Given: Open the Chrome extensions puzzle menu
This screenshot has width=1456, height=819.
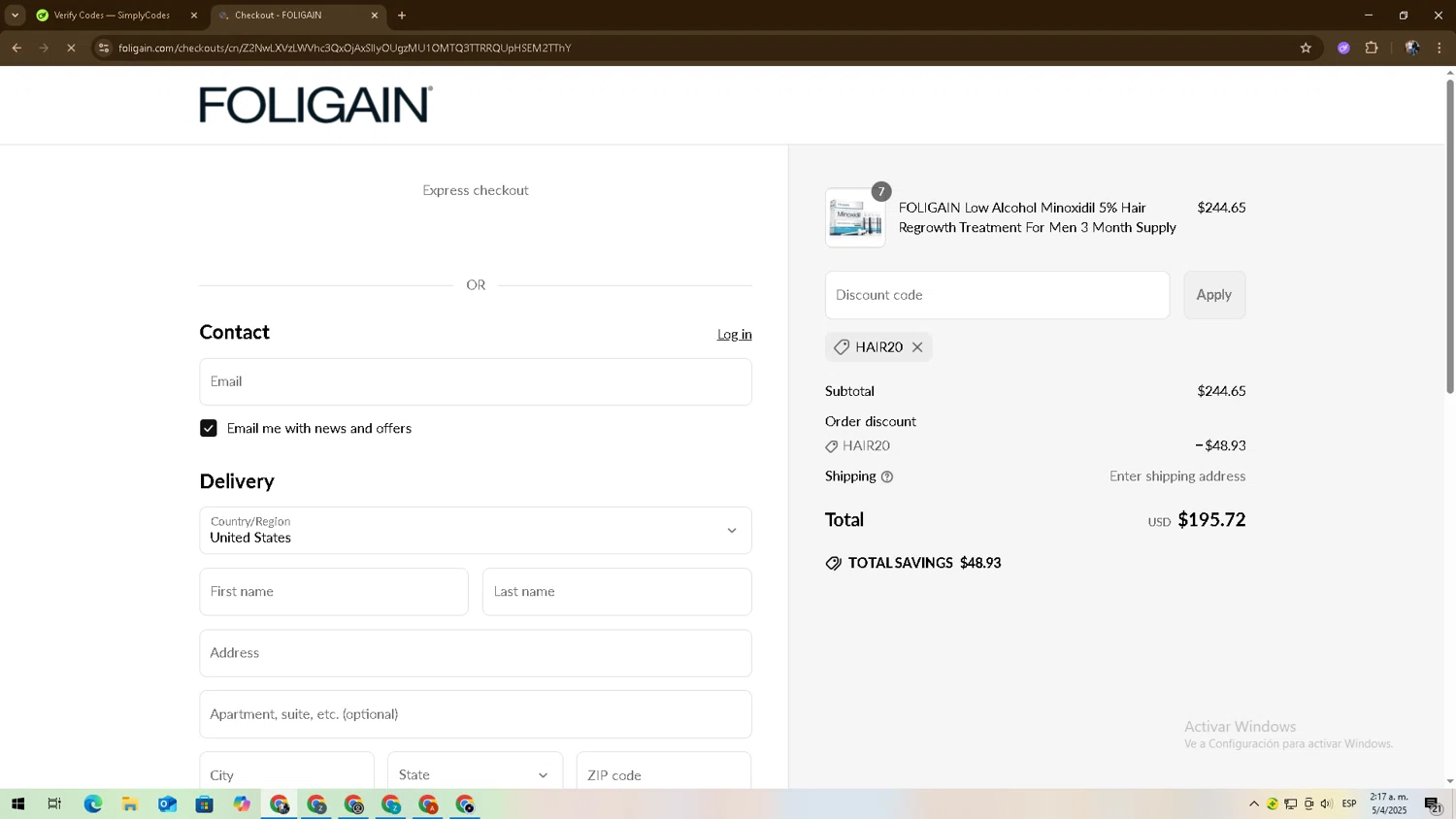Looking at the screenshot, I should (1372, 48).
